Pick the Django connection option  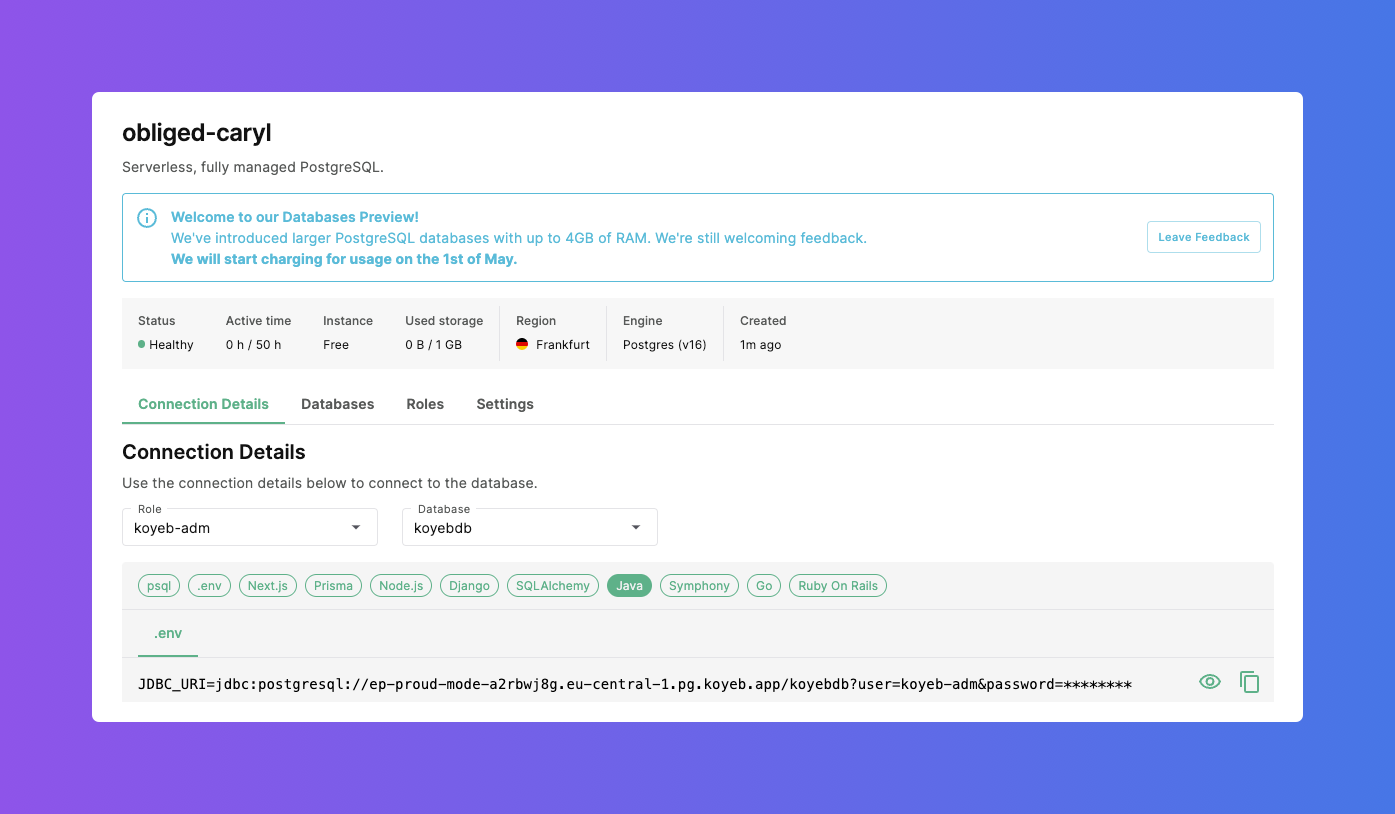(x=469, y=586)
